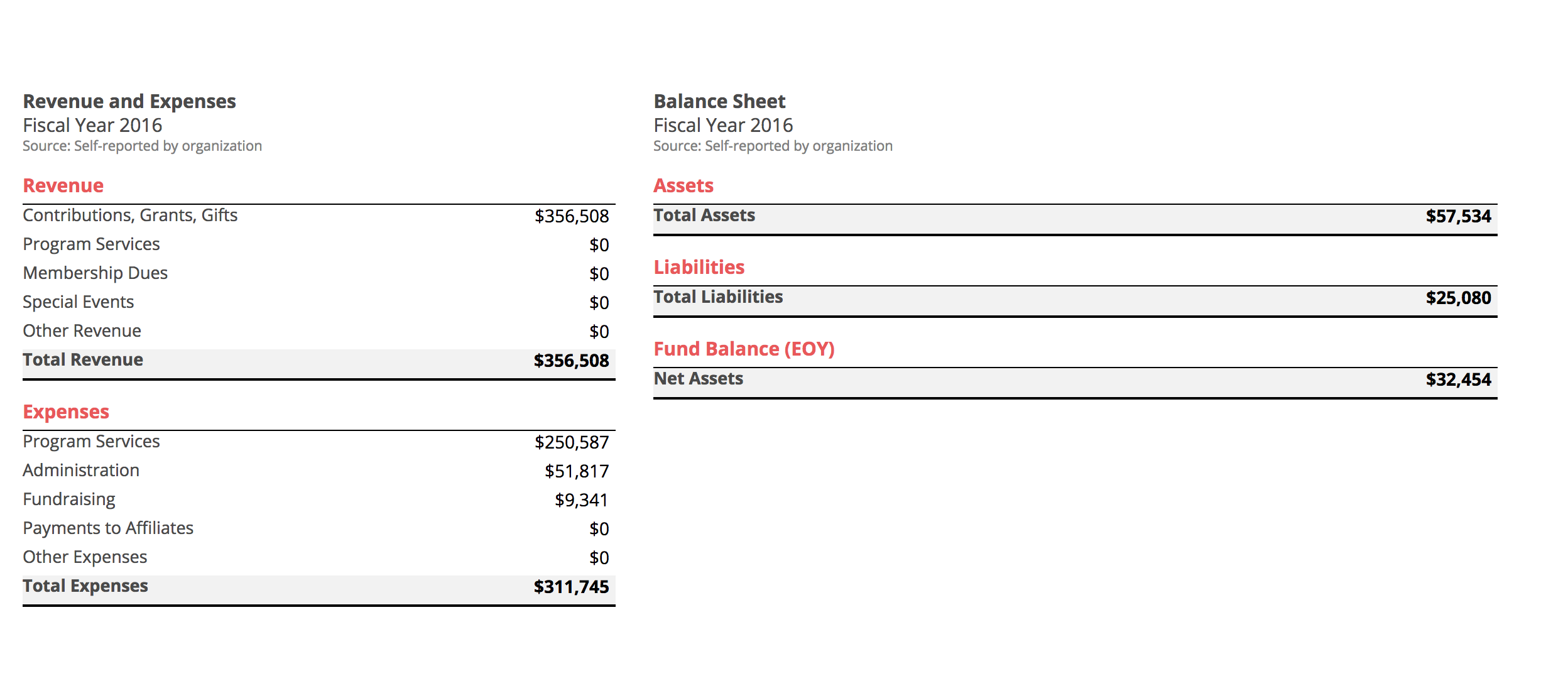
Task: Click the Fundraising label
Action: [x=69, y=499]
